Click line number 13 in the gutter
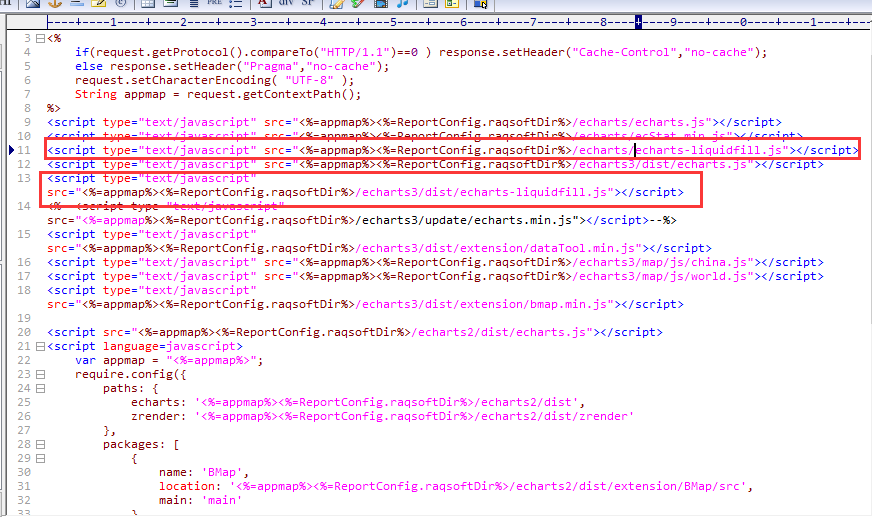This screenshot has width=872, height=517. pos(24,178)
